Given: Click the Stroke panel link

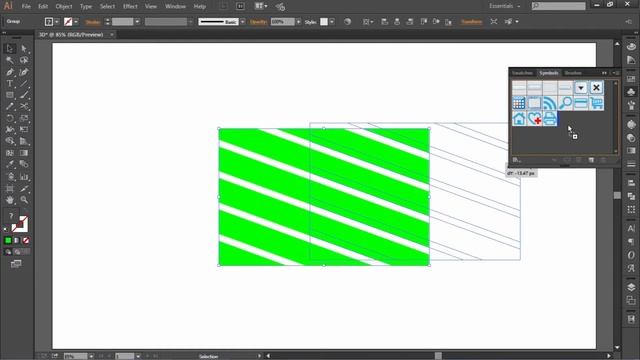Looking at the screenshot, I should [x=93, y=22].
